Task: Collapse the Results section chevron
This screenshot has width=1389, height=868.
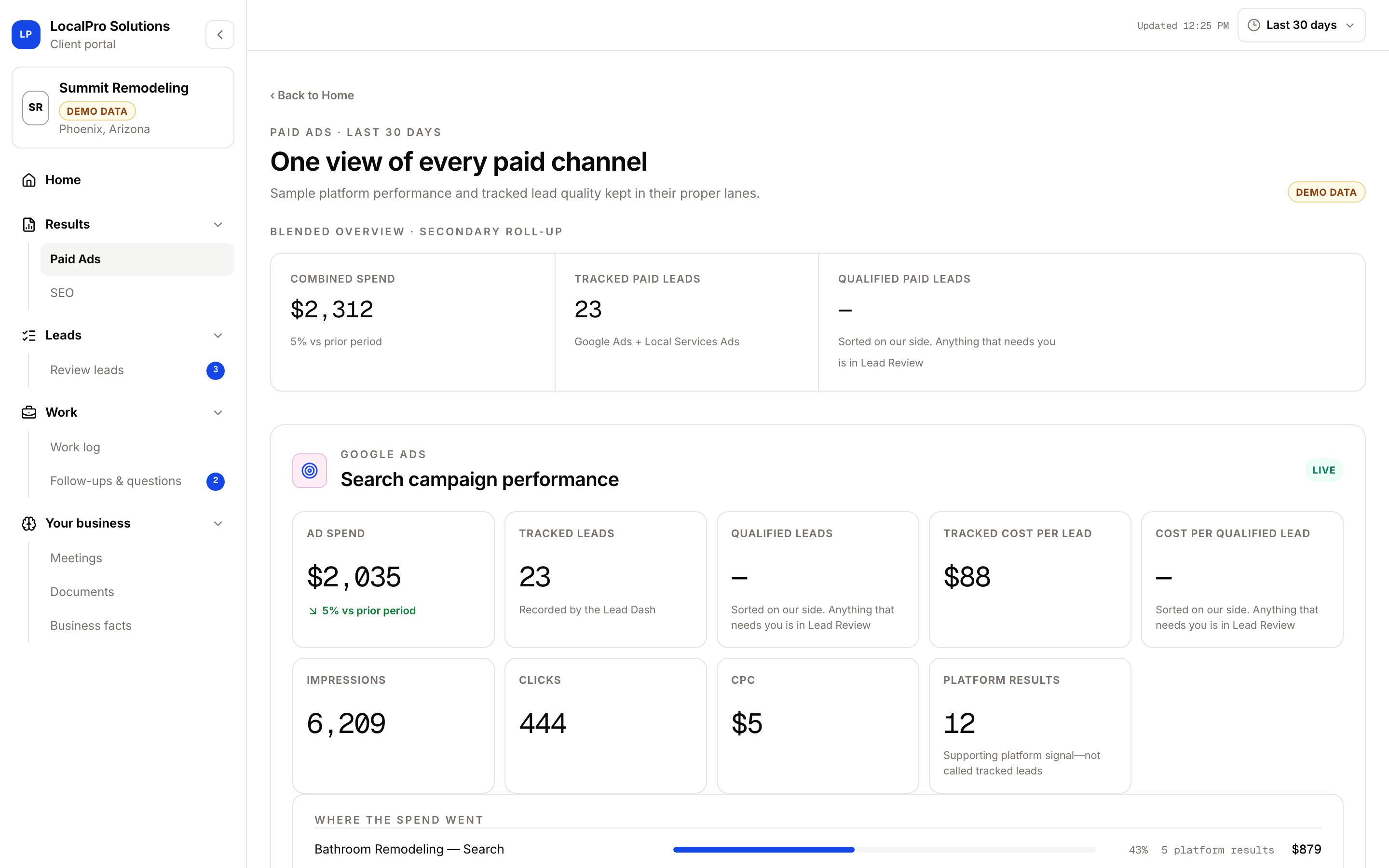Action: point(218,224)
